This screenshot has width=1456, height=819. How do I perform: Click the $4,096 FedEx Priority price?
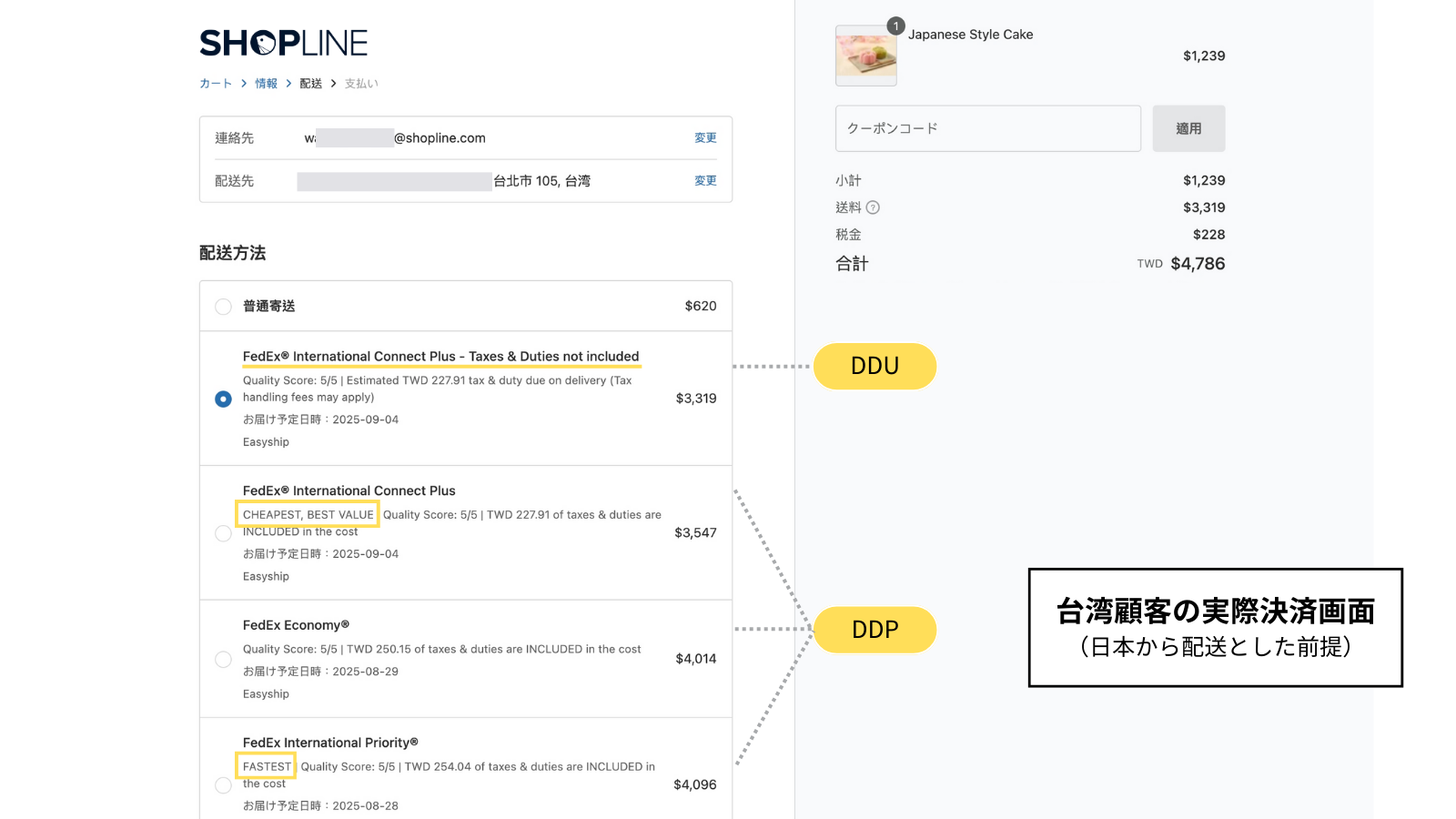coord(695,784)
